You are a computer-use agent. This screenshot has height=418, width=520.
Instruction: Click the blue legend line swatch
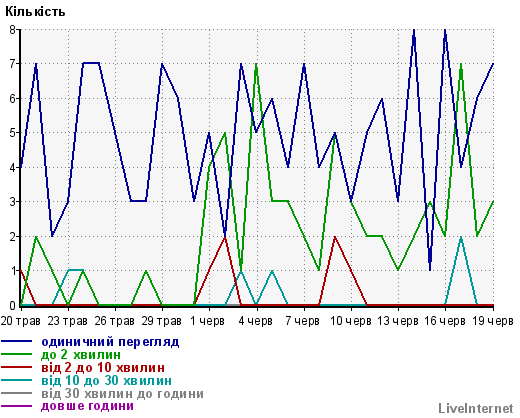click(x=17, y=341)
